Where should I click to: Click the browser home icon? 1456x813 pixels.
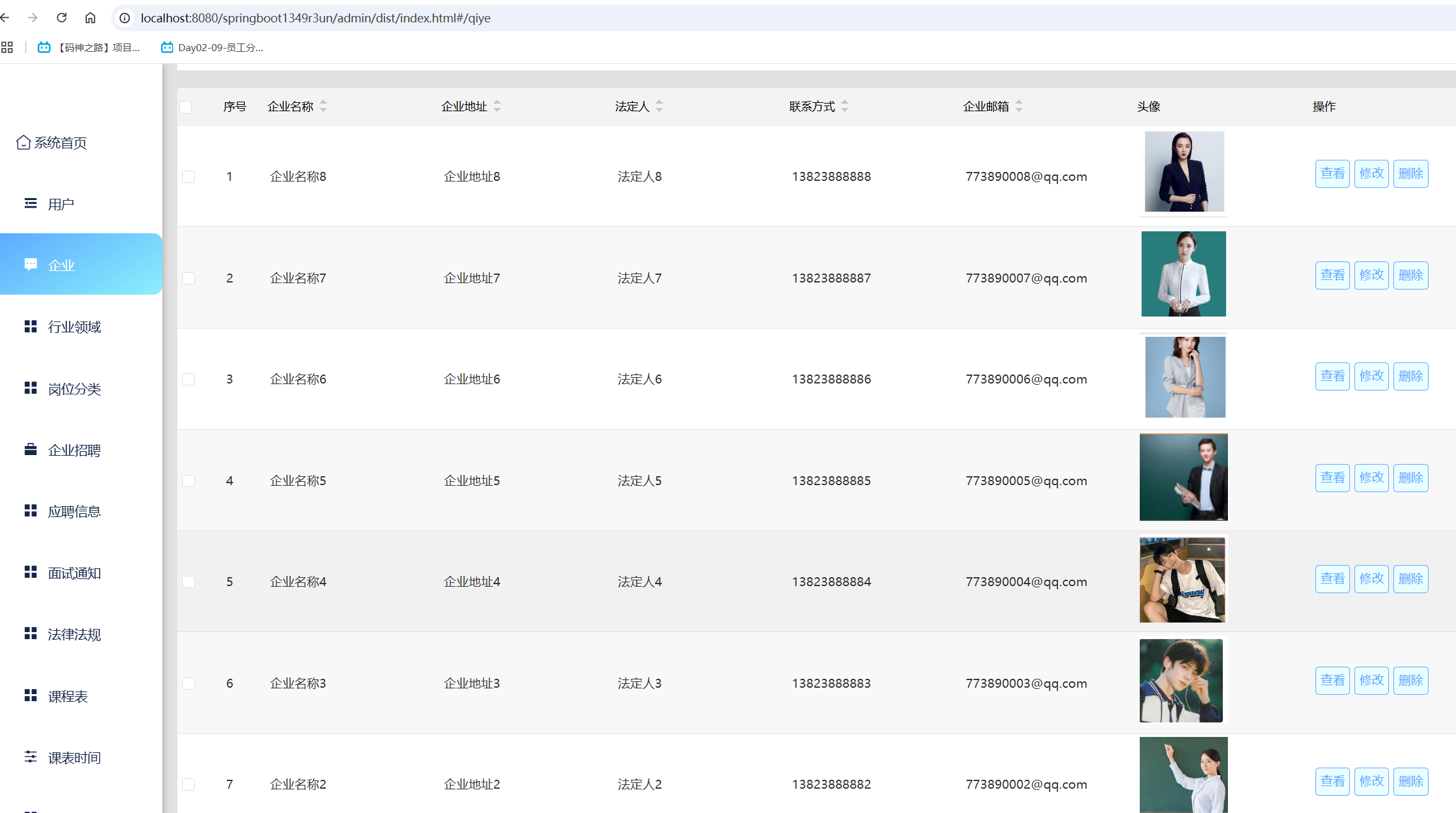[x=90, y=18]
